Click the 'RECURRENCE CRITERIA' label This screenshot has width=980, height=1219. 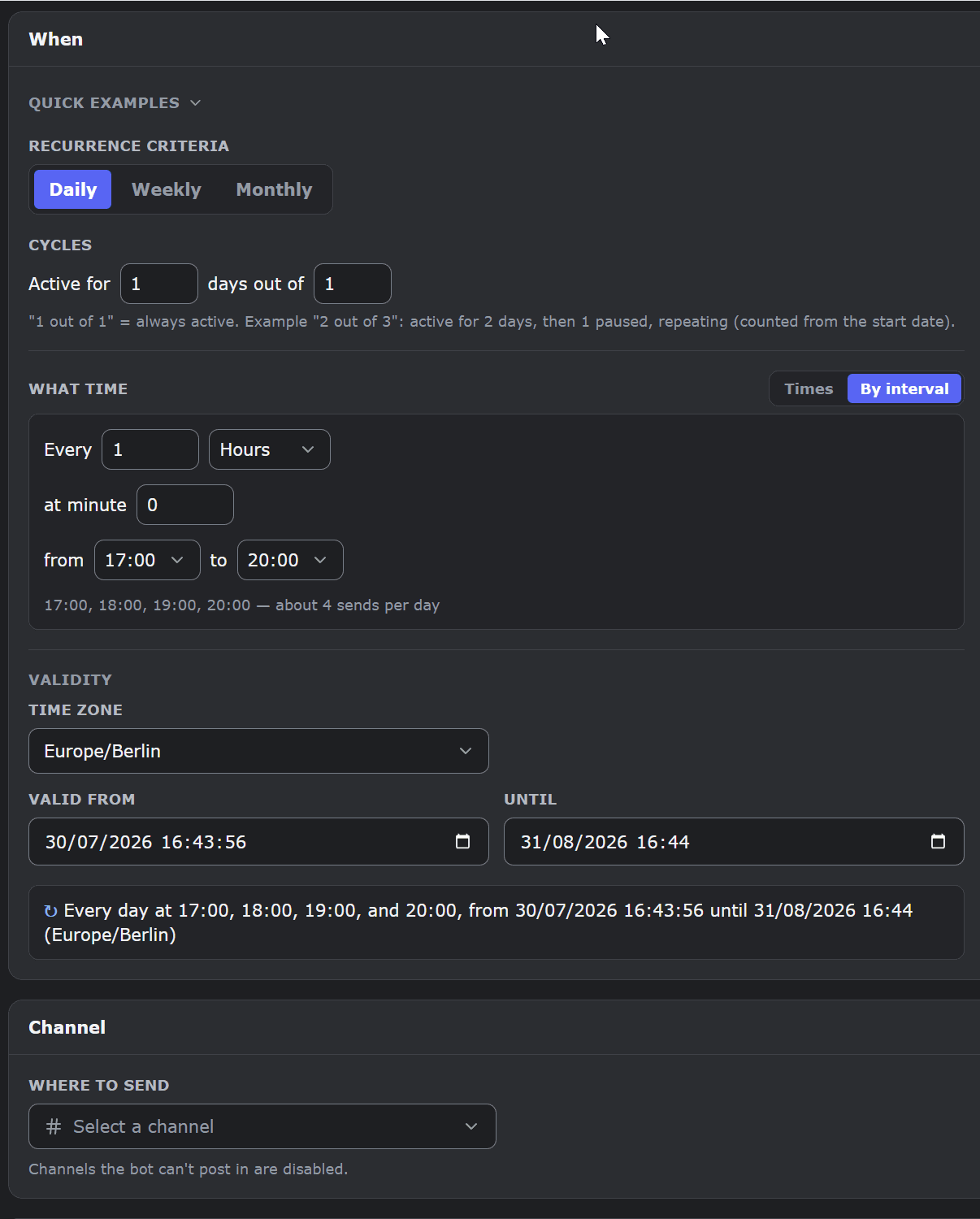[128, 146]
